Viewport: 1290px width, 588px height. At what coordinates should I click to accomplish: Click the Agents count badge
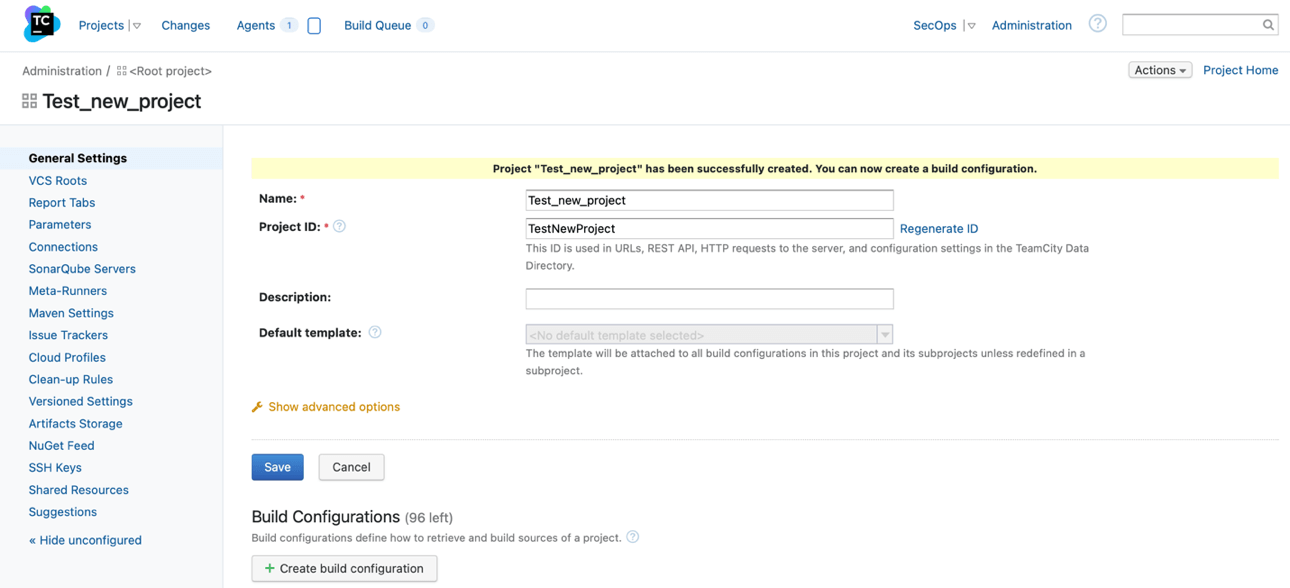(289, 26)
